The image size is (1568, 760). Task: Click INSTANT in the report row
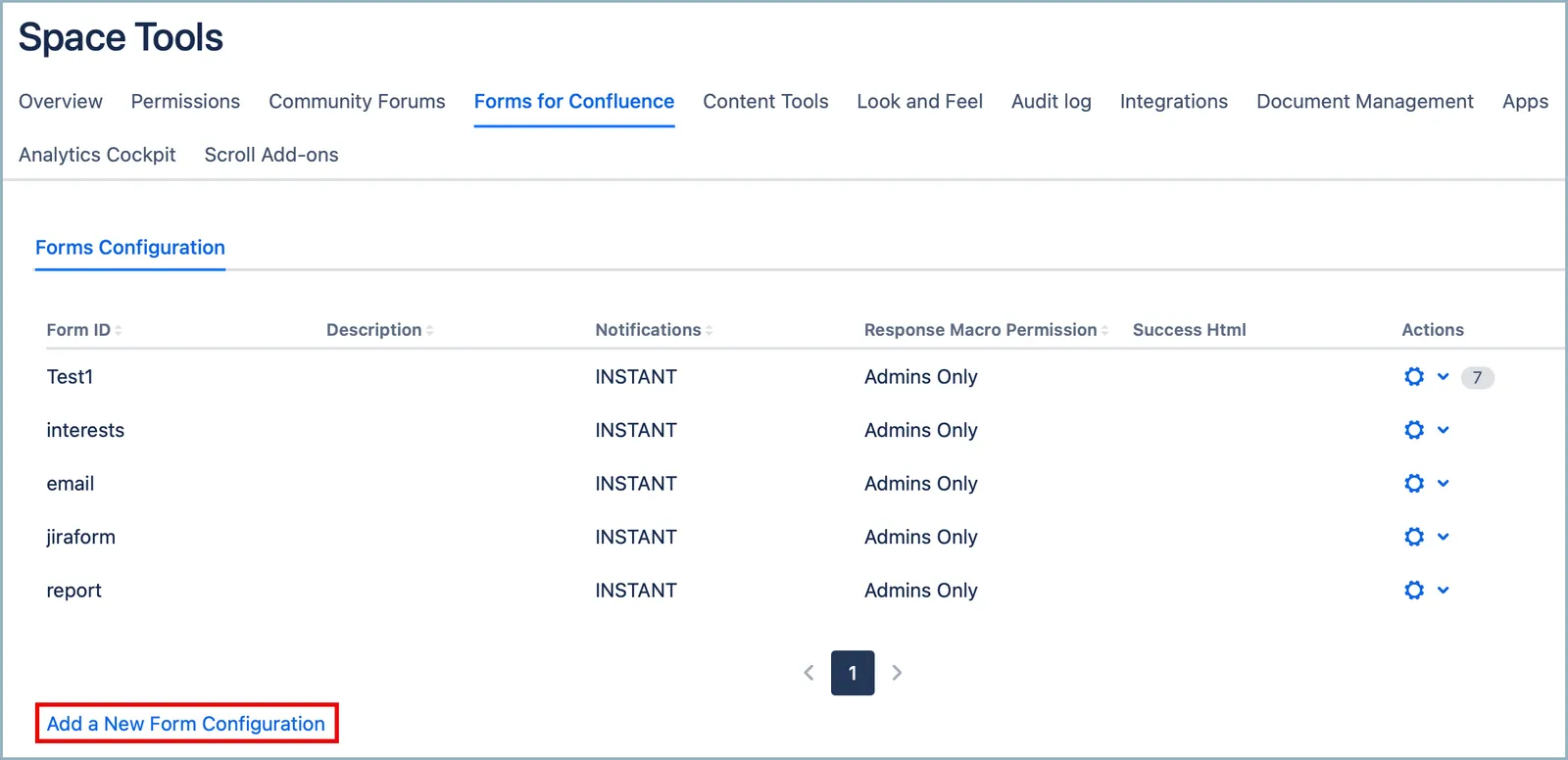point(636,591)
